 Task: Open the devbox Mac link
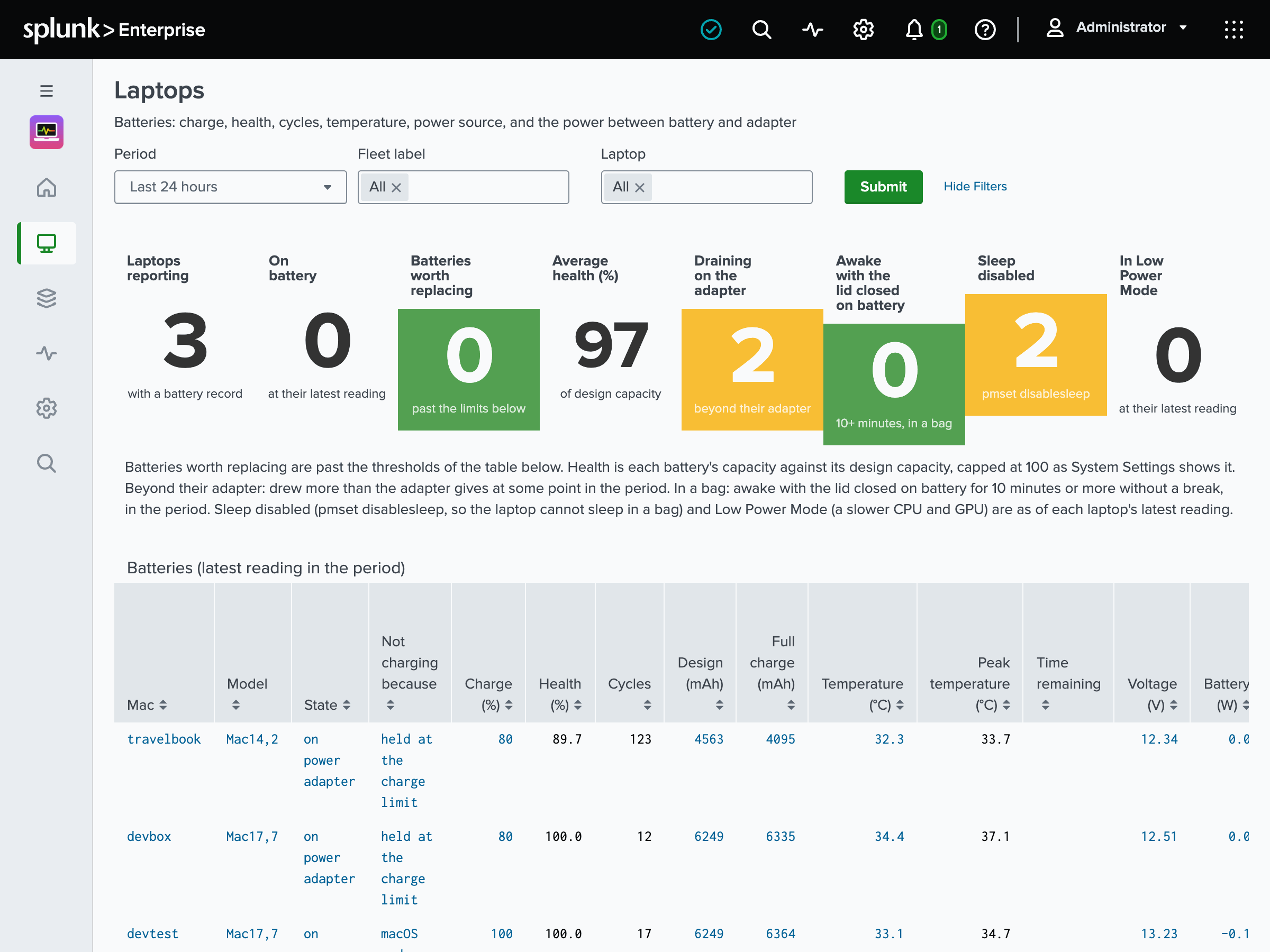(149, 837)
